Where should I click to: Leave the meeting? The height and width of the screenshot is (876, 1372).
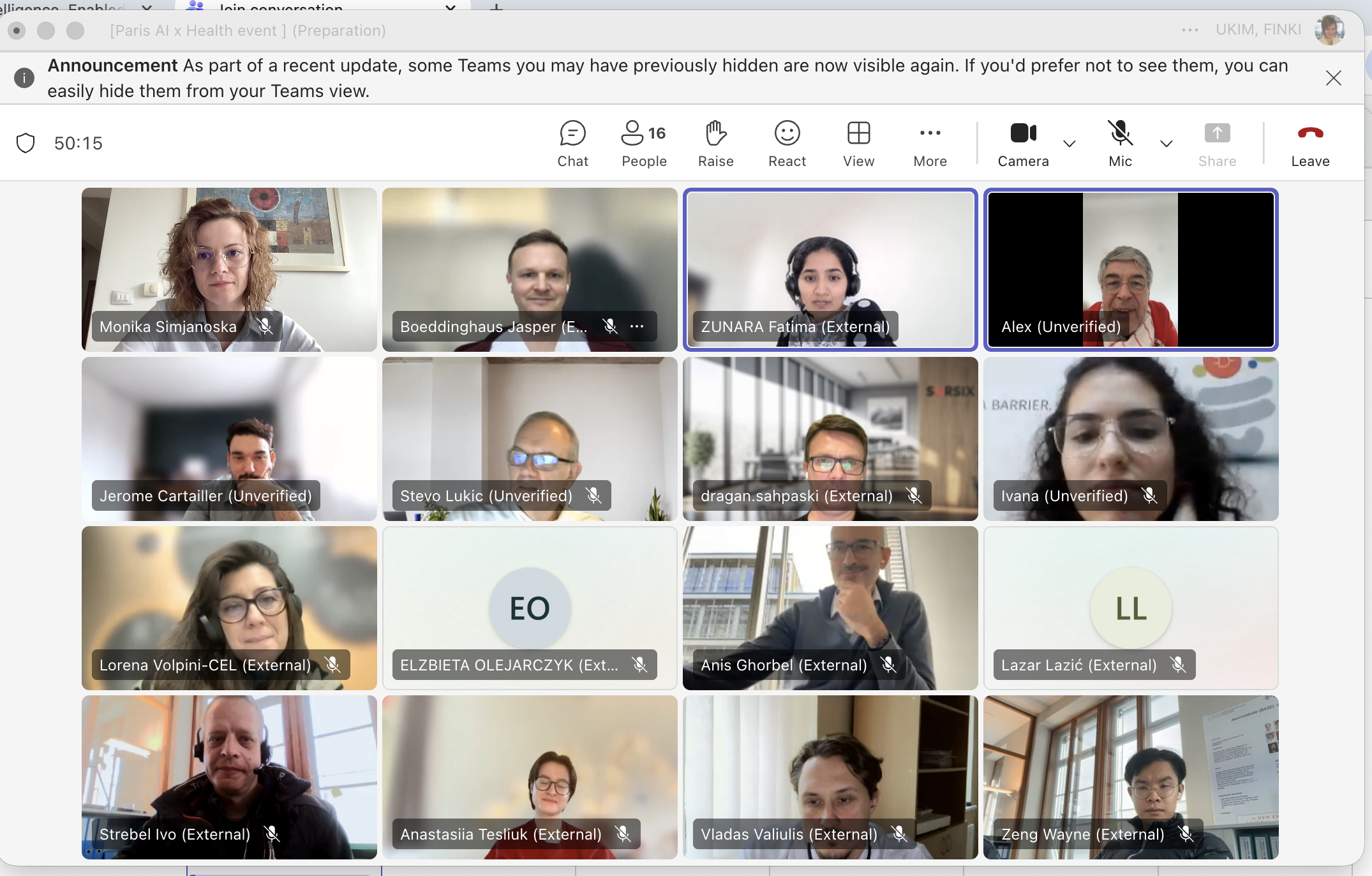coord(1310,144)
